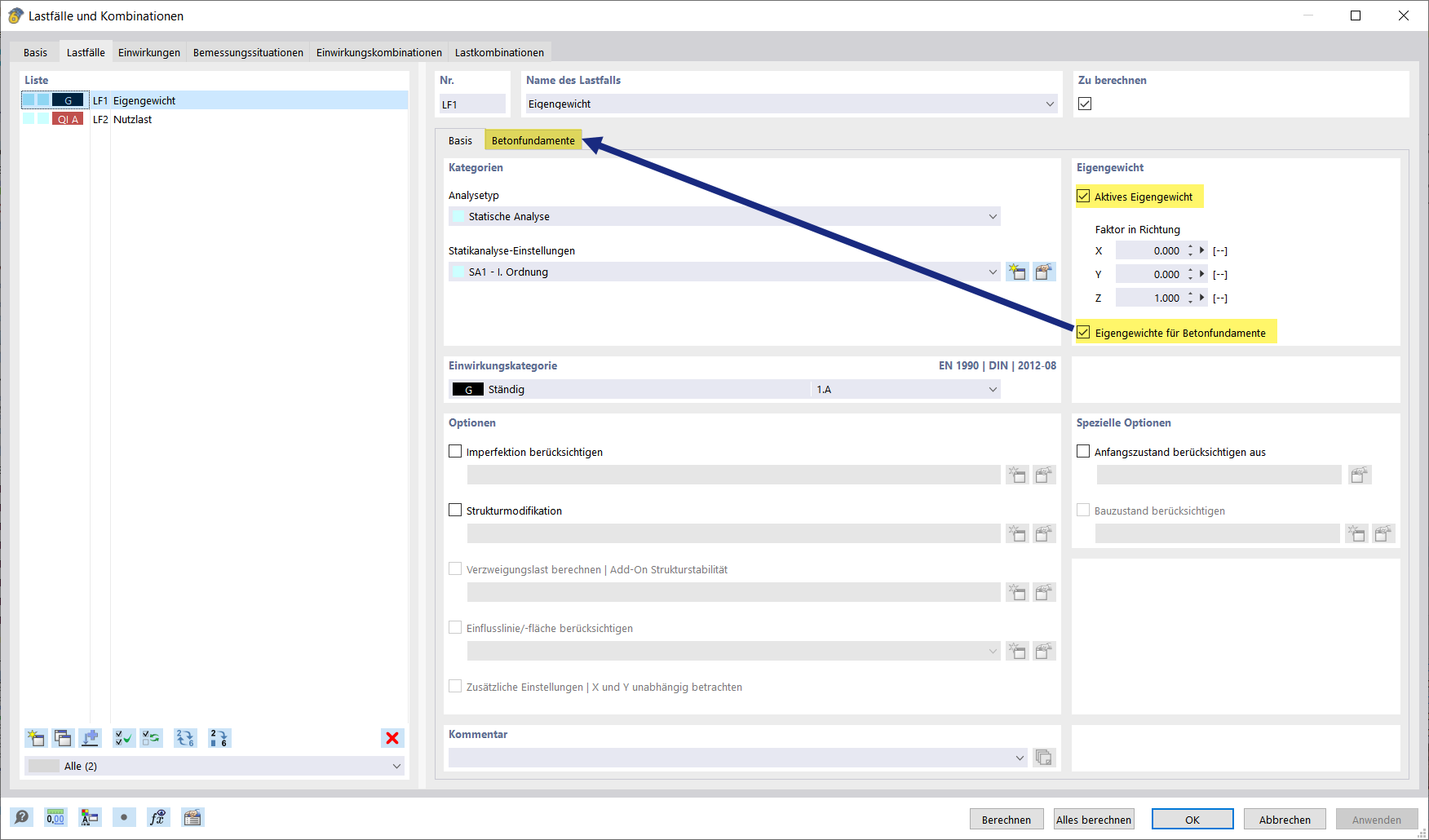Open the comment library icon next to Kommentar
The width and height of the screenshot is (1429, 840).
tap(1044, 758)
